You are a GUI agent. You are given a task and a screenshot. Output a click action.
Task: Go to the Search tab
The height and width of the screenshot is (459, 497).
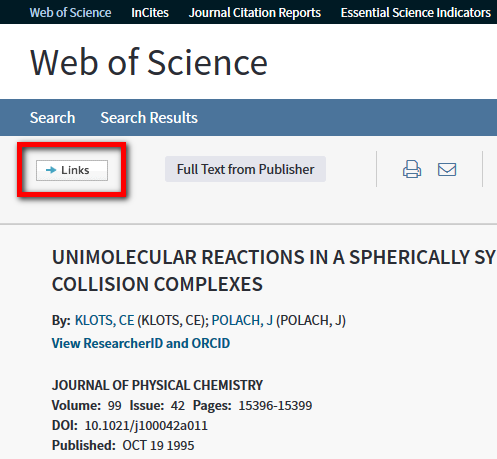[x=52, y=118]
